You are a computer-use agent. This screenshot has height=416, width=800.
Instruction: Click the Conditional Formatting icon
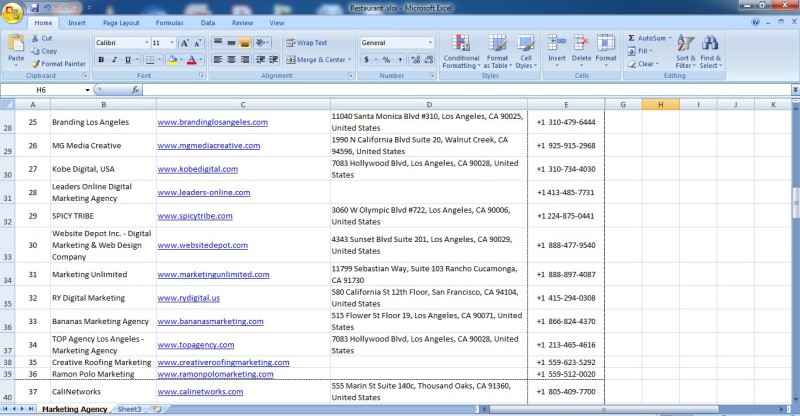460,44
